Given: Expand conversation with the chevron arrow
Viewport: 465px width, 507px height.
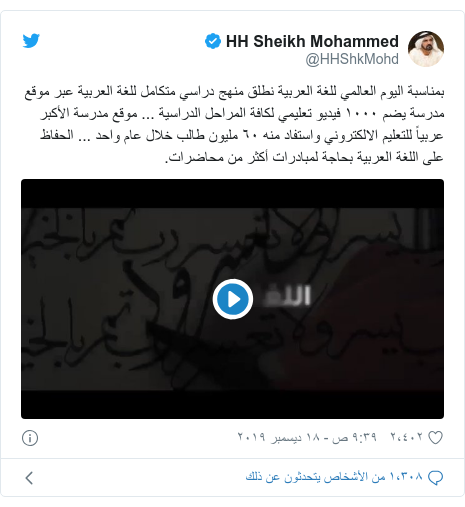Looking at the screenshot, I should [29, 478].
